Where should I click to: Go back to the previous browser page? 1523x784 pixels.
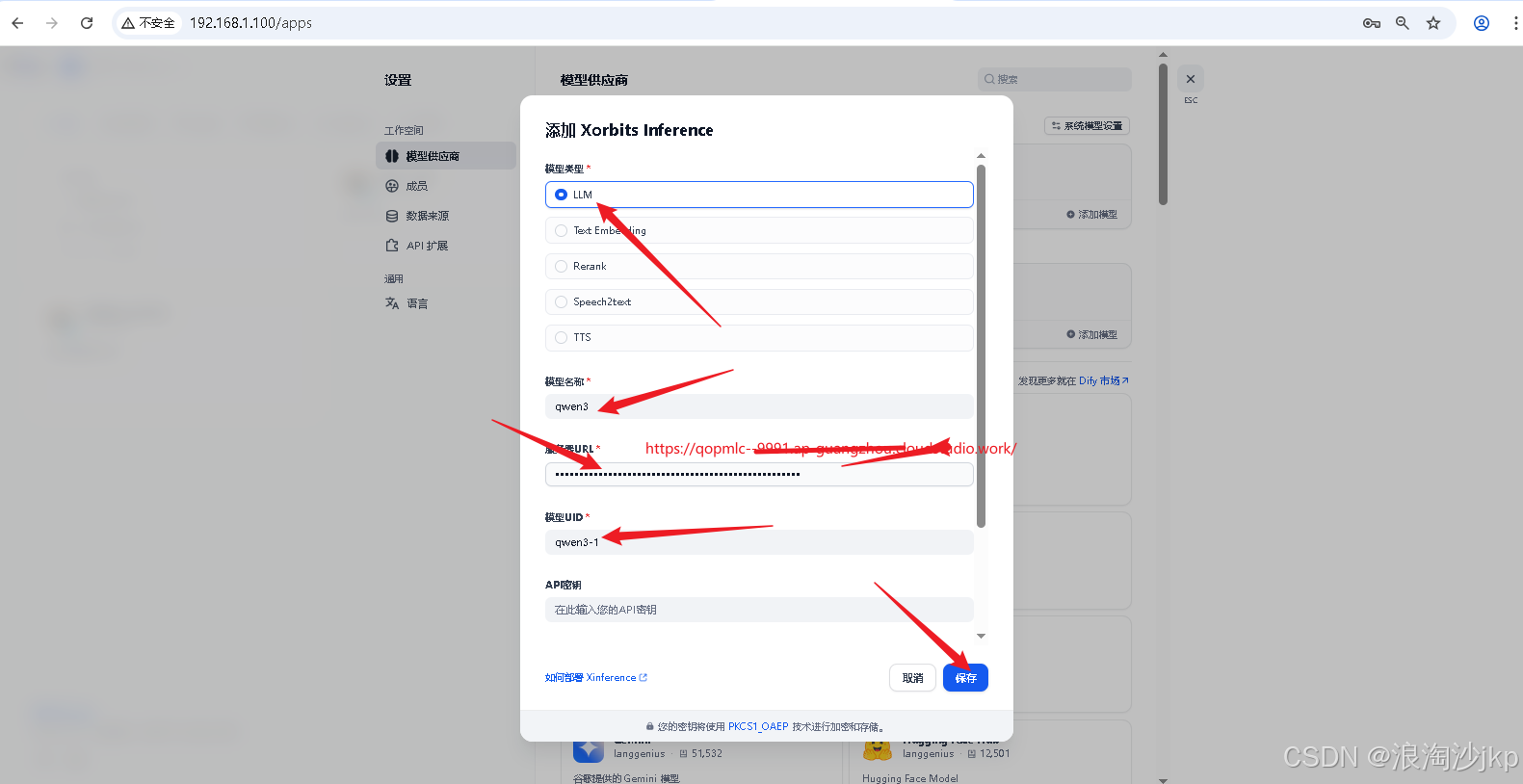[17, 23]
